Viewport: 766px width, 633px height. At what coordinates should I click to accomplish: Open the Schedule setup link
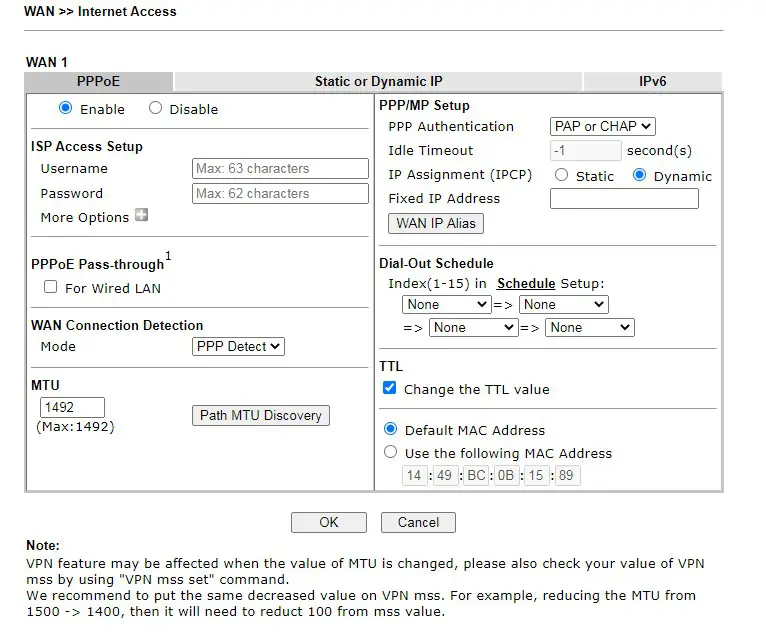point(526,283)
